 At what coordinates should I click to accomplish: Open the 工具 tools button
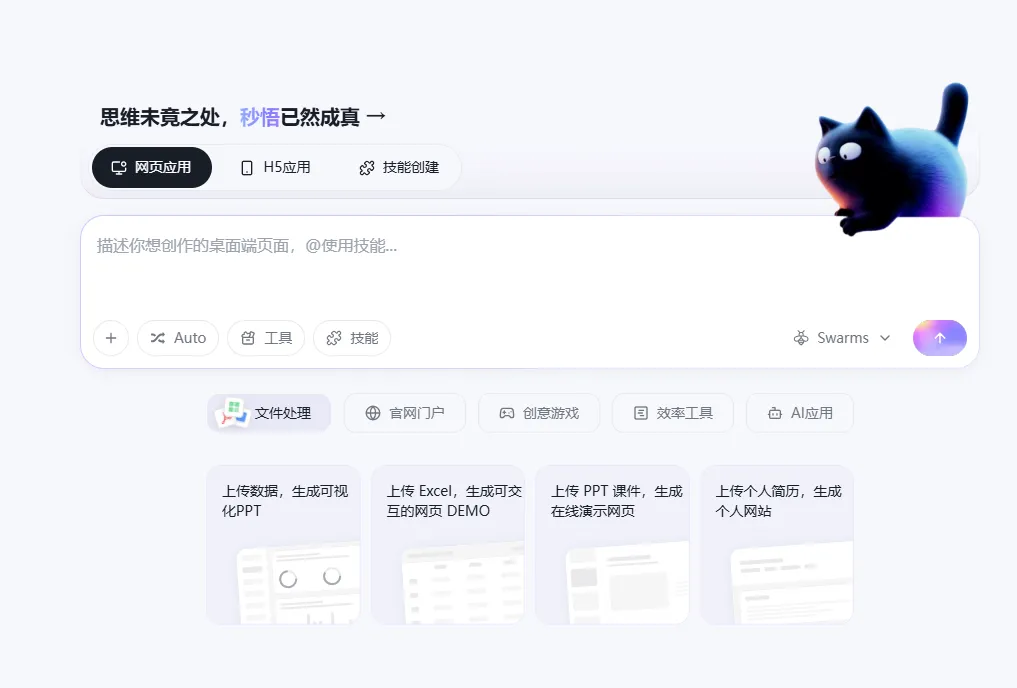[x=266, y=338]
